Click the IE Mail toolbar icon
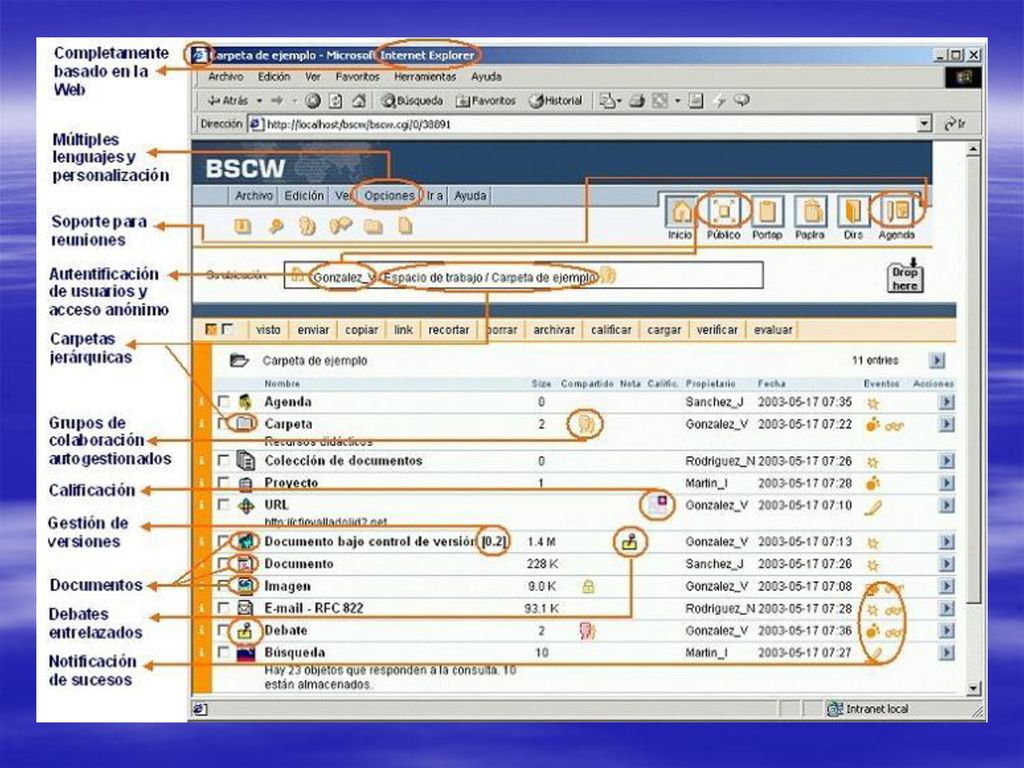The image size is (1024, 768). tap(607, 101)
